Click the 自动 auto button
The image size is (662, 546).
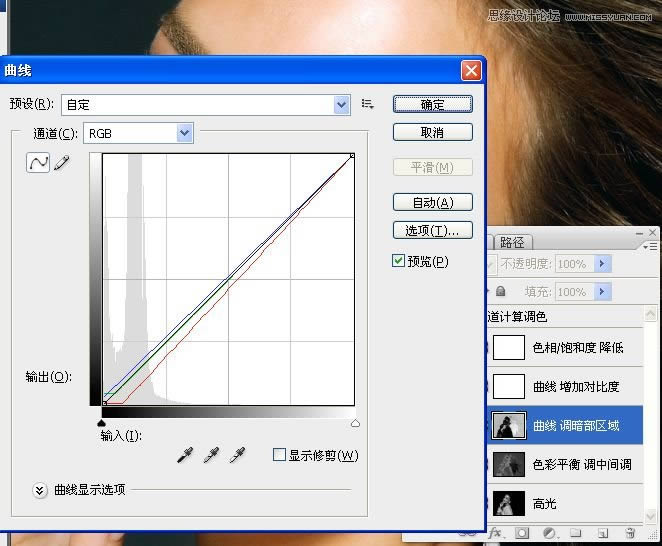coord(432,202)
